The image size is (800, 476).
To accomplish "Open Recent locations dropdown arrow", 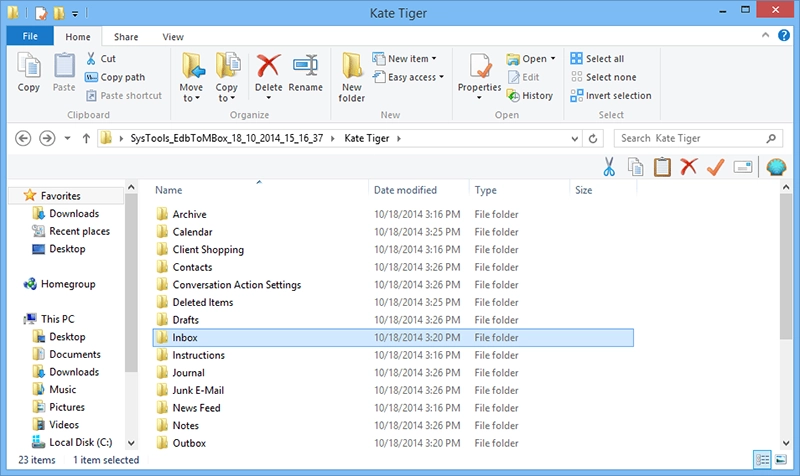I will tap(67, 138).
